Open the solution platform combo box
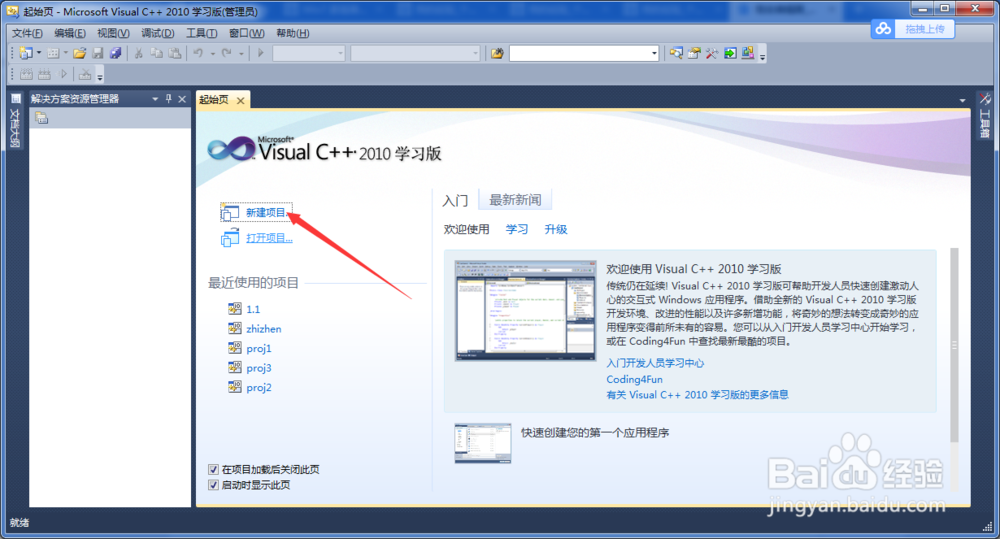 pyautogui.click(x=415, y=54)
